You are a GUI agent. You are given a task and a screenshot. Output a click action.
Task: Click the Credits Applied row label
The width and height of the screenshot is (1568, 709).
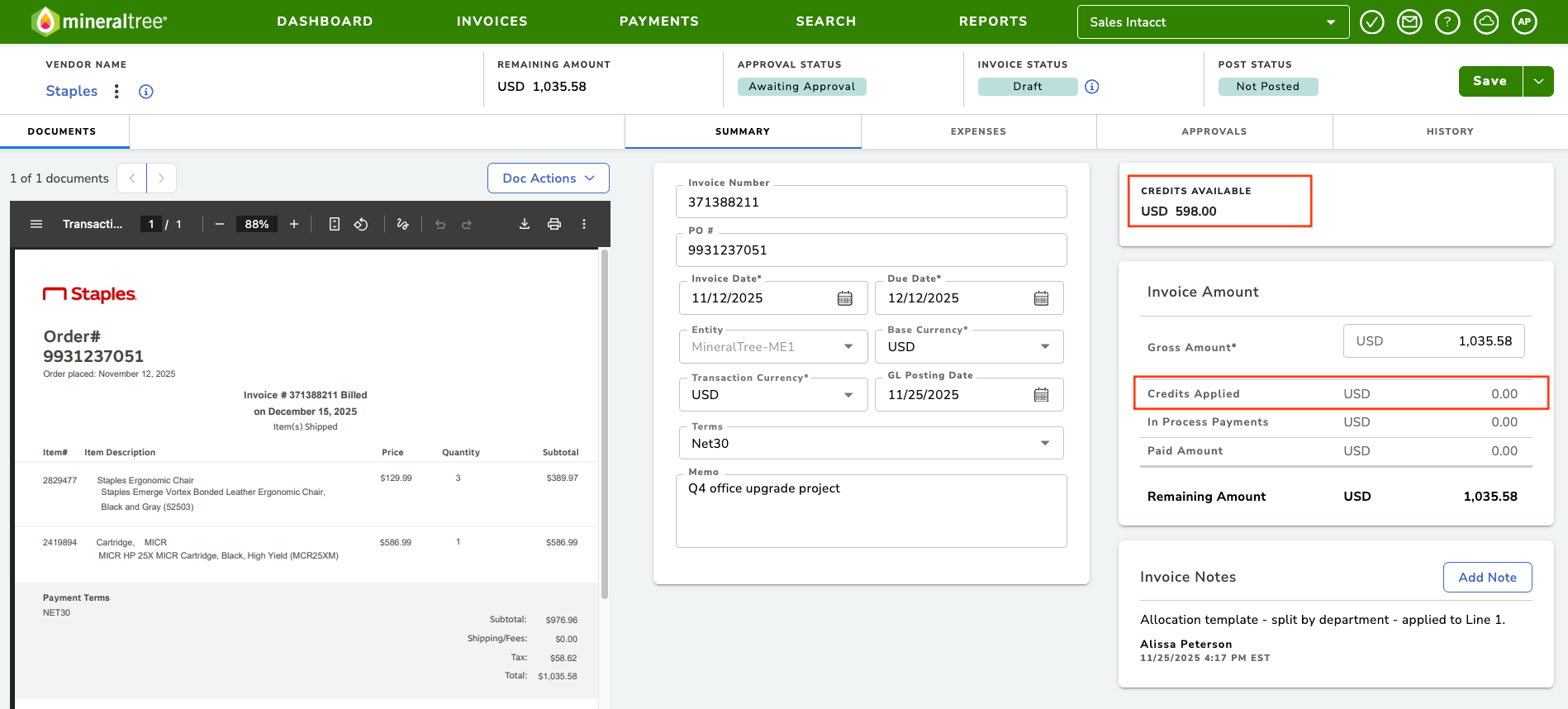click(x=1194, y=394)
